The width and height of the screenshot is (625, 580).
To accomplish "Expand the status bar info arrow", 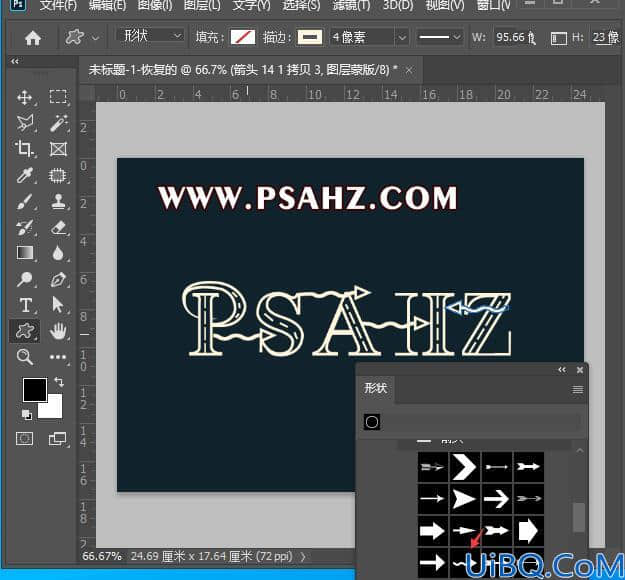I will tap(304, 556).
